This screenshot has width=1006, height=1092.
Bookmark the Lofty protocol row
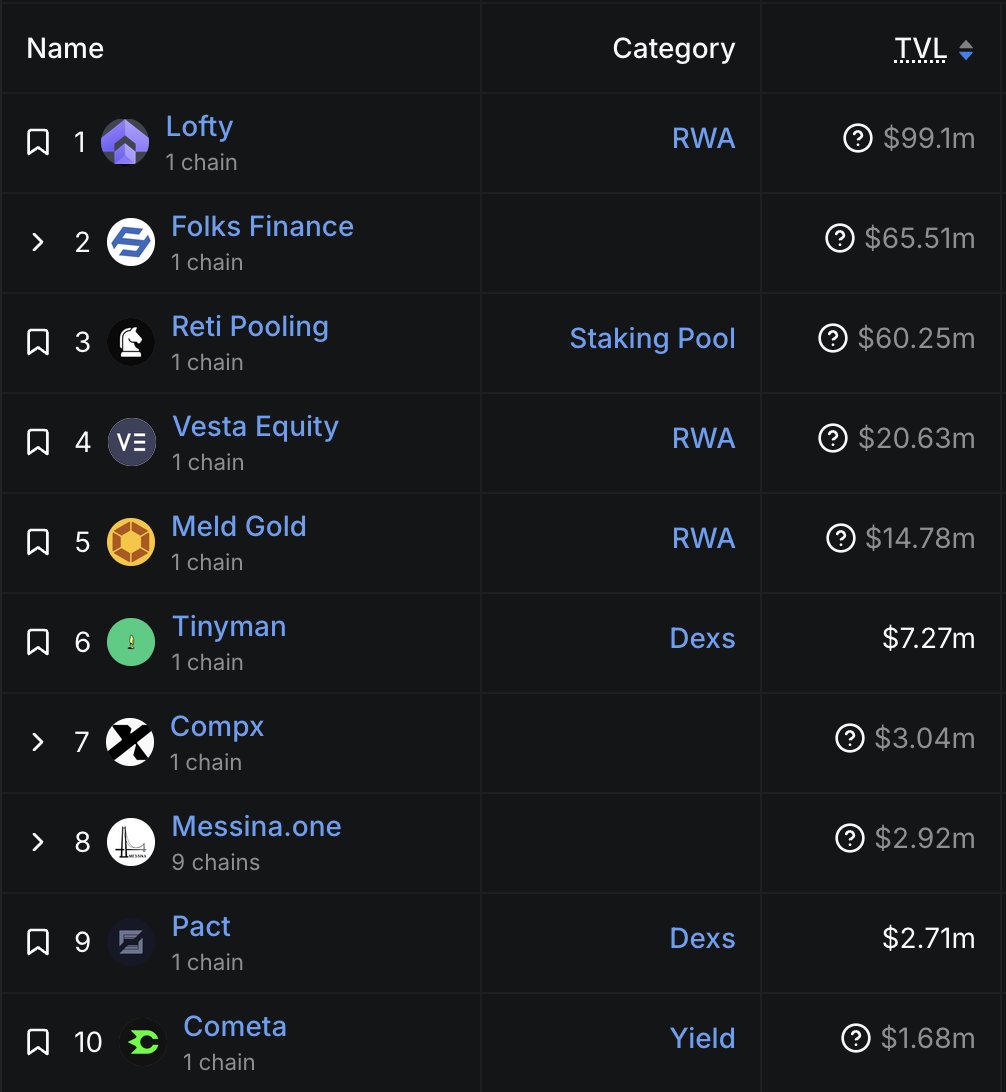point(38,142)
